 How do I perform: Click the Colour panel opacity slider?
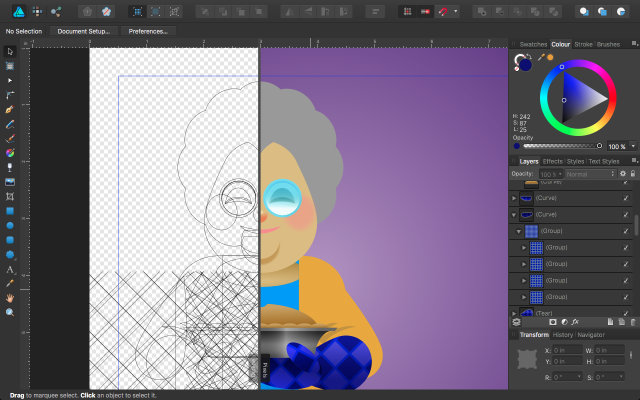coord(562,146)
